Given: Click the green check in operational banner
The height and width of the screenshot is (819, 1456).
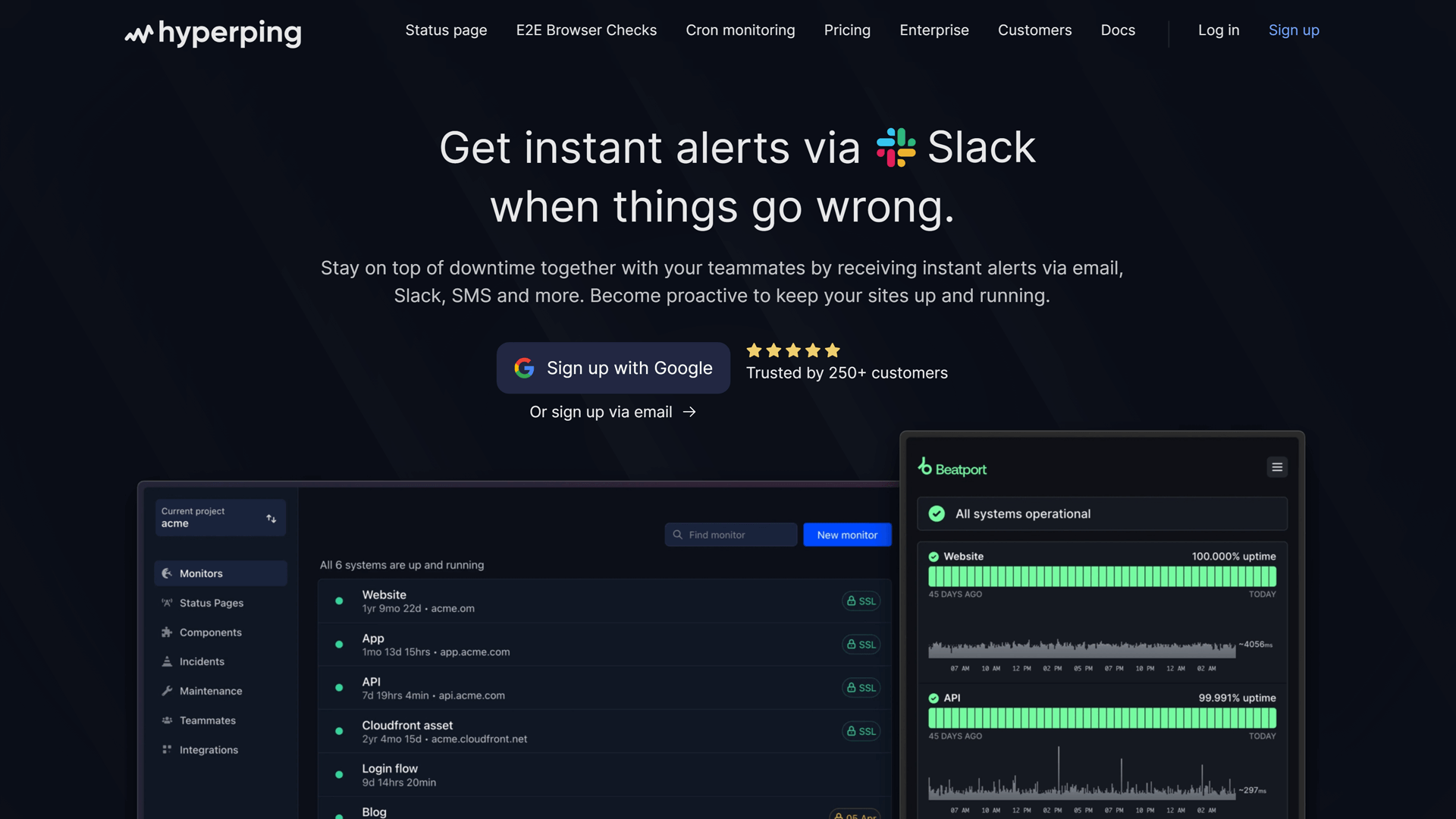Looking at the screenshot, I should (937, 514).
